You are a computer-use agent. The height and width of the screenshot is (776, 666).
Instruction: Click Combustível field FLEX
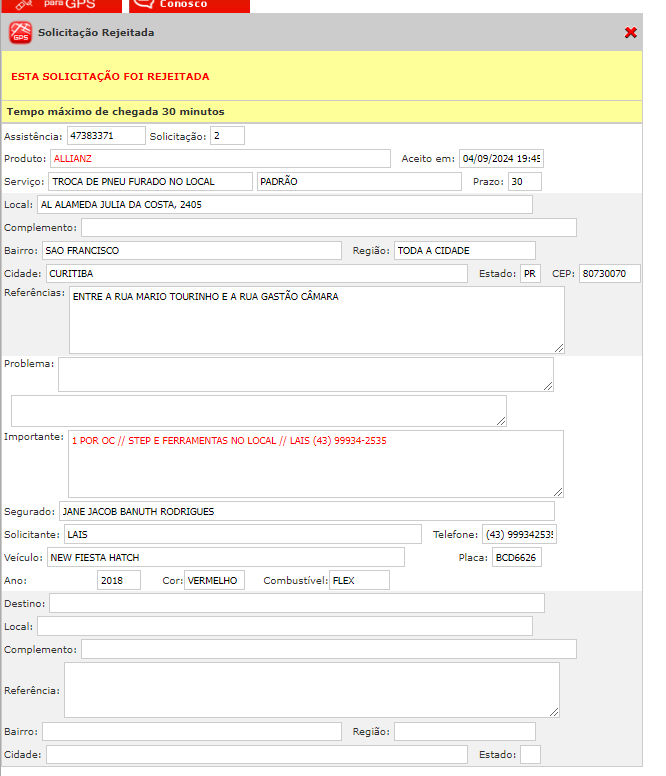coord(359,581)
